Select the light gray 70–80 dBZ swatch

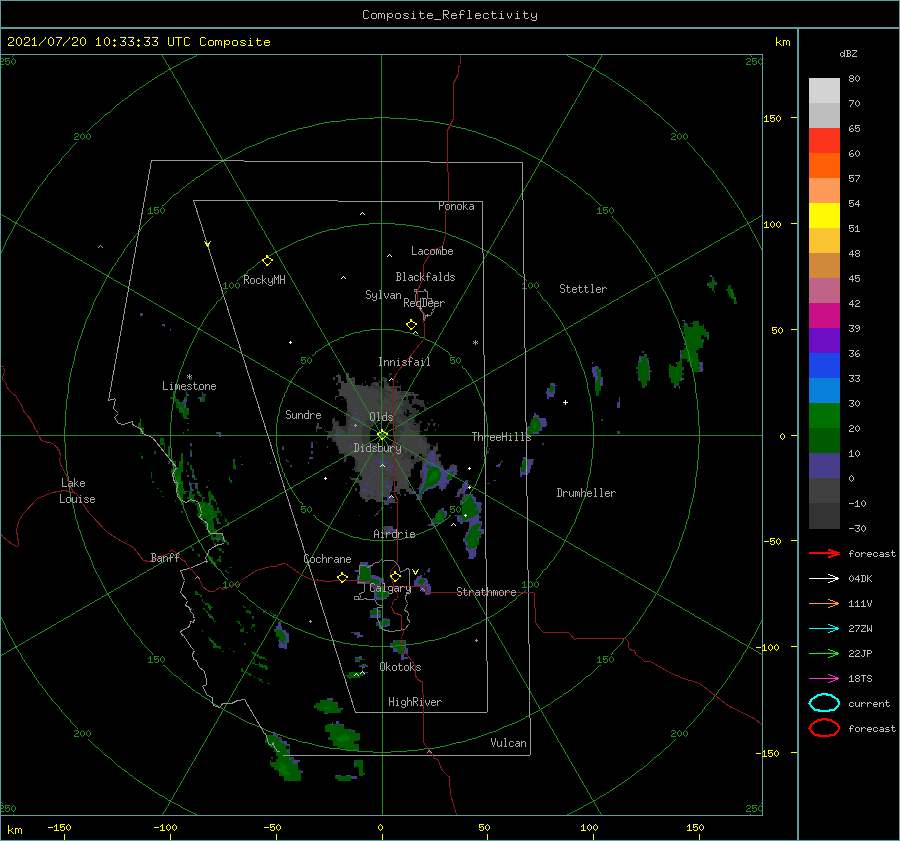pyautogui.click(x=824, y=90)
